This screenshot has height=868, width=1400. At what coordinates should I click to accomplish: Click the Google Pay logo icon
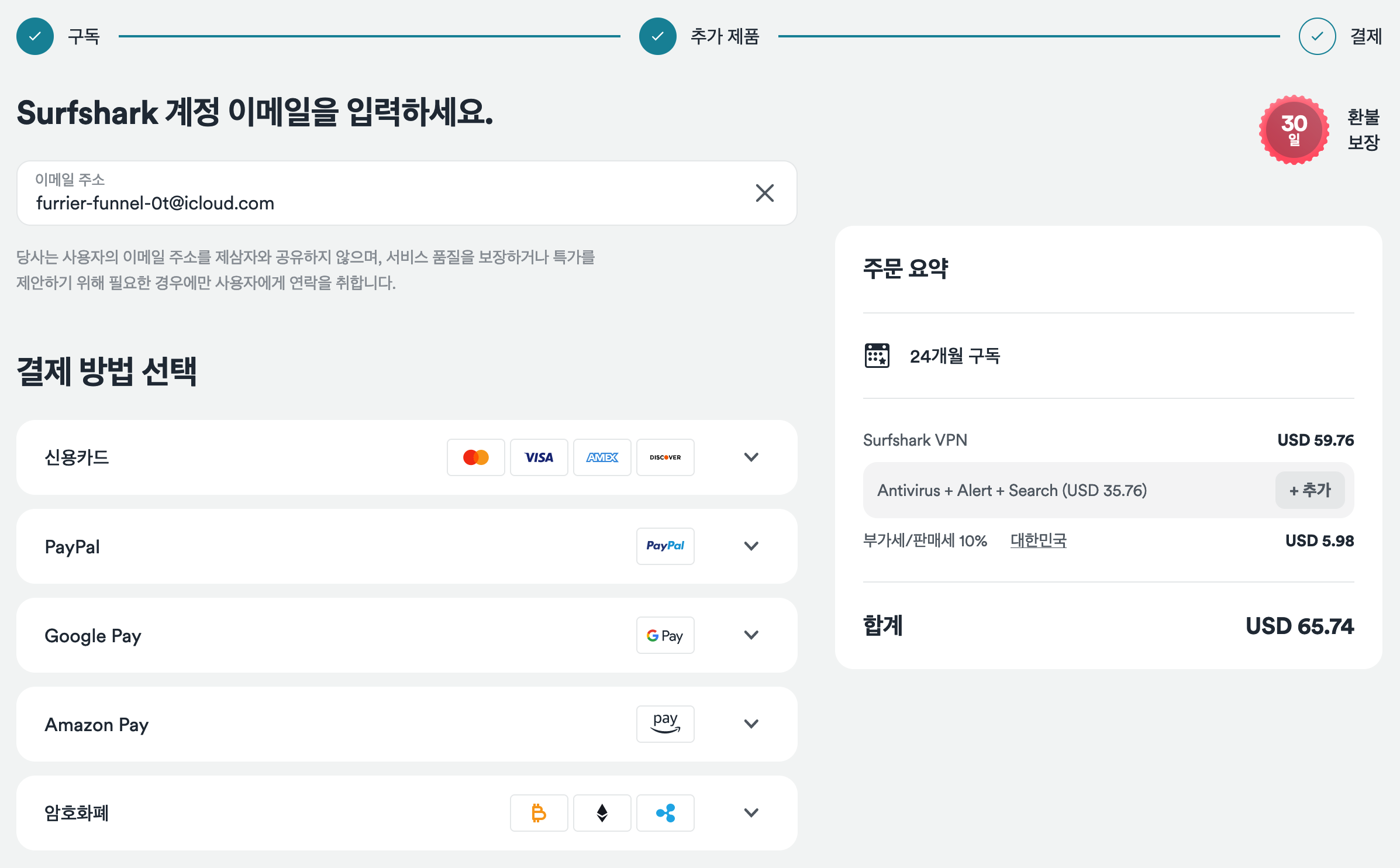tap(665, 635)
